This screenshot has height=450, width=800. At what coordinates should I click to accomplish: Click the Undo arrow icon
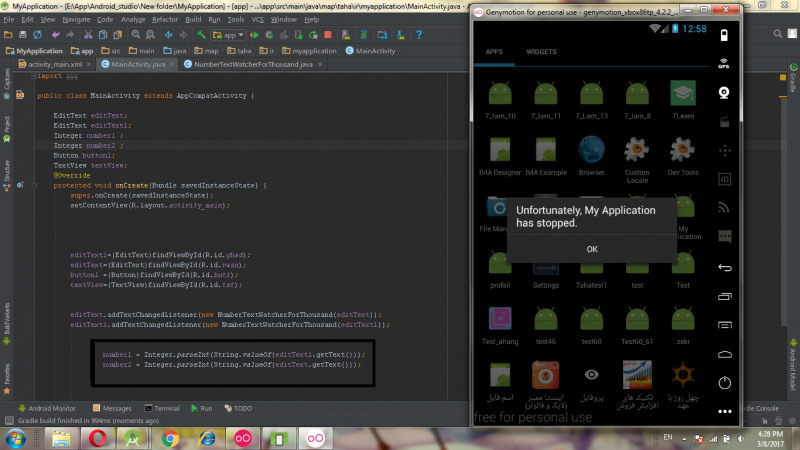click(x=56, y=35)
